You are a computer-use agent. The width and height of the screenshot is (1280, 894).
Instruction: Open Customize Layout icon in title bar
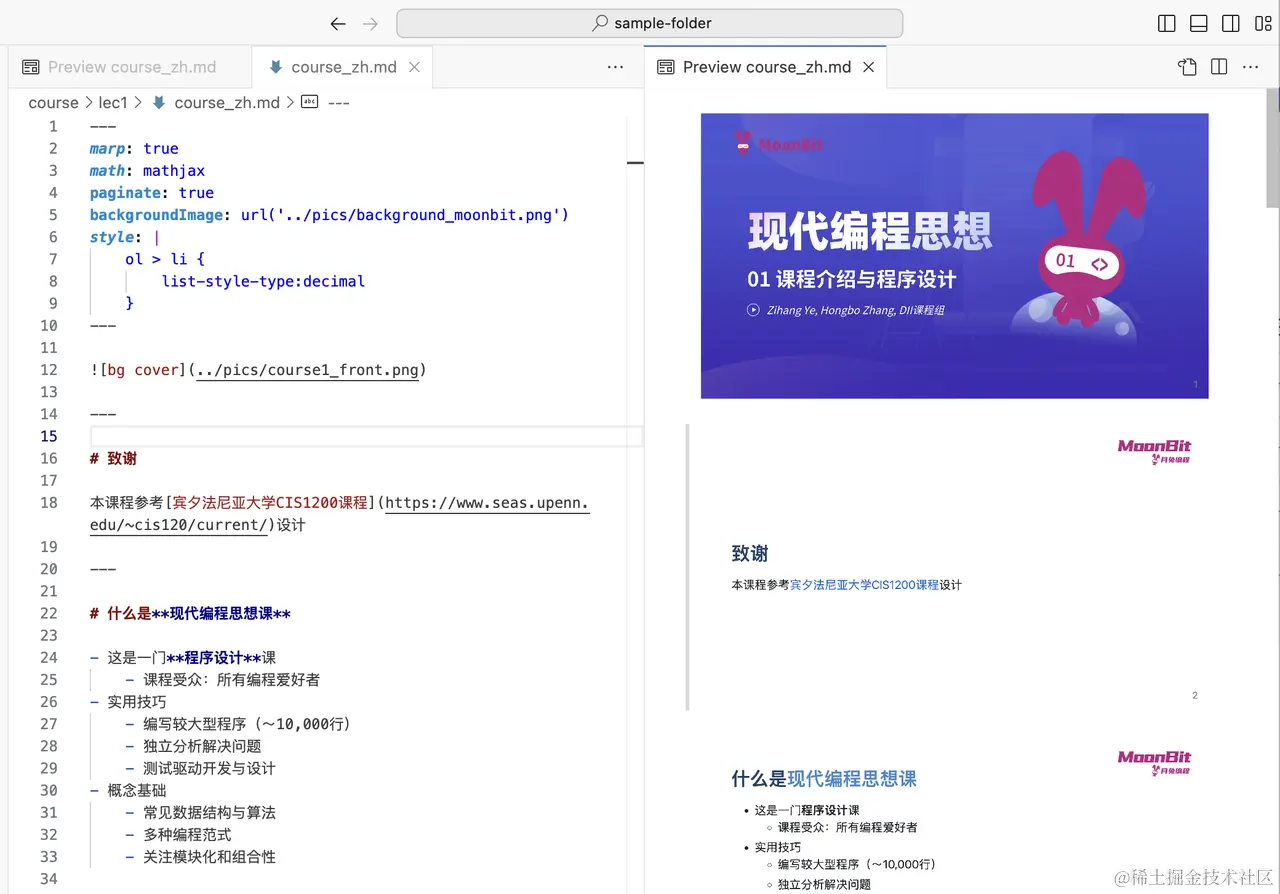coord(1263,24)
